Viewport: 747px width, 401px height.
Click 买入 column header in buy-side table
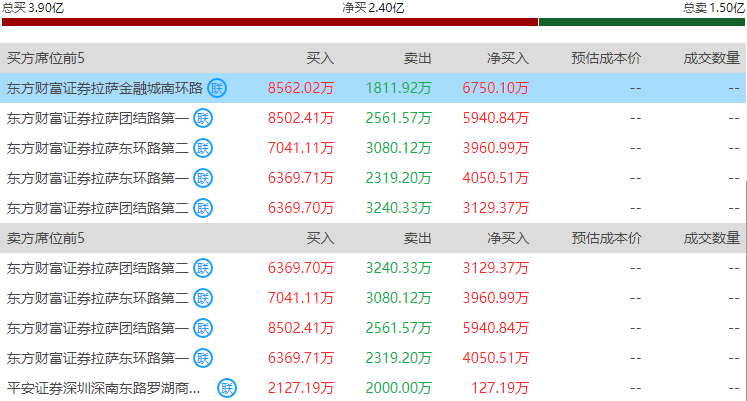[320, 58]
